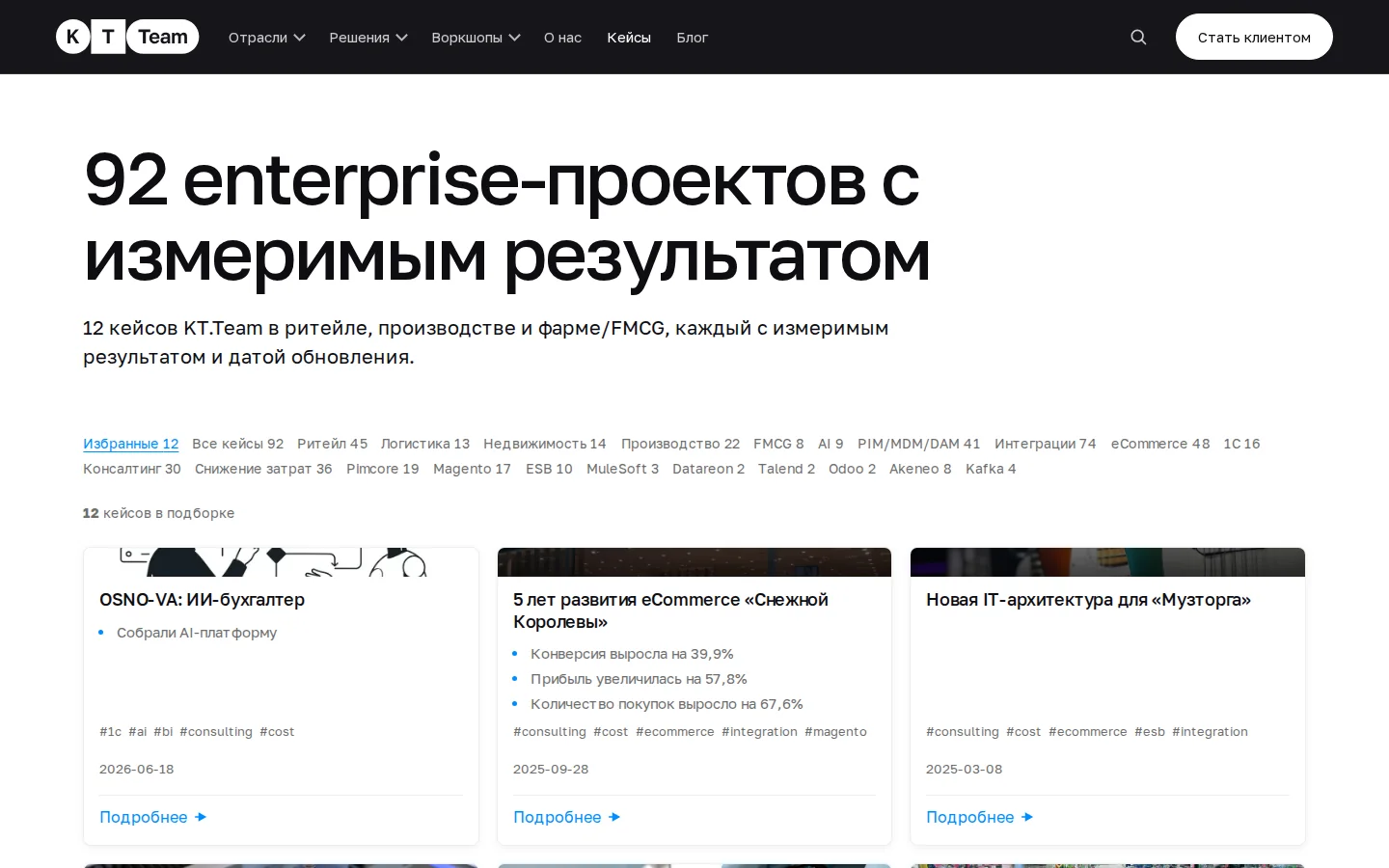
Task: Filter cases by Datareon 2
Action: [x=708, y=469]
